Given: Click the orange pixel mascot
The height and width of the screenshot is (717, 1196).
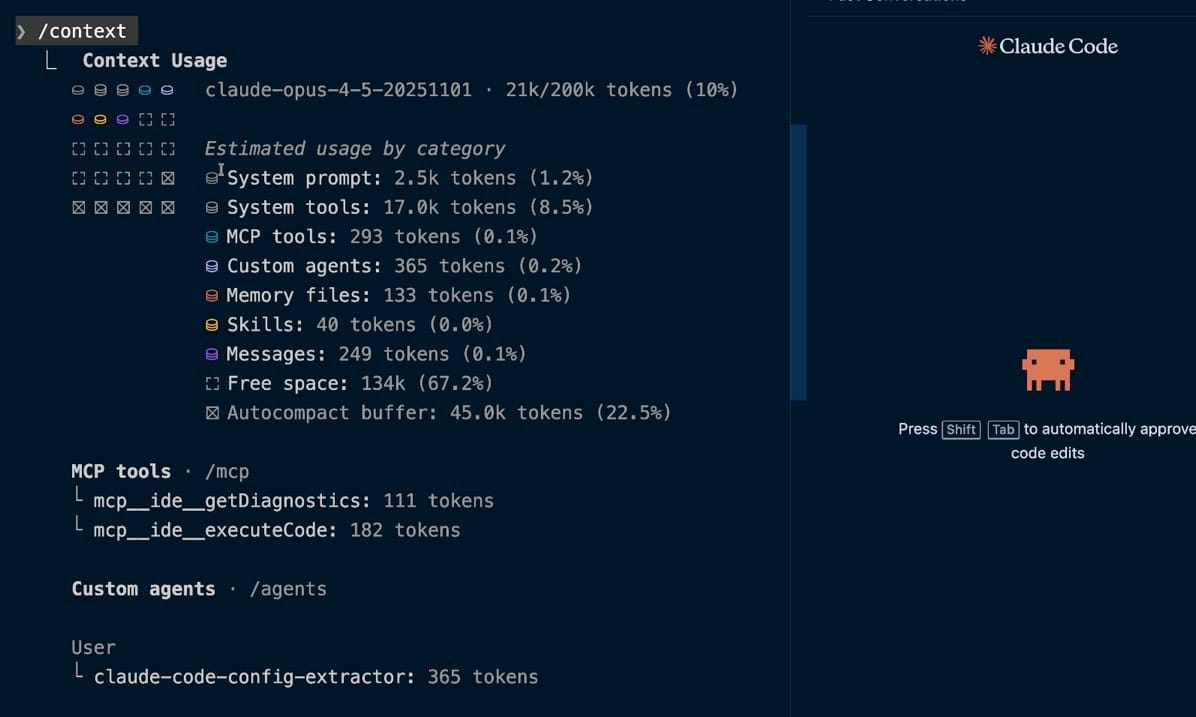Looking at the screenshot, I should pos(1047,370).
